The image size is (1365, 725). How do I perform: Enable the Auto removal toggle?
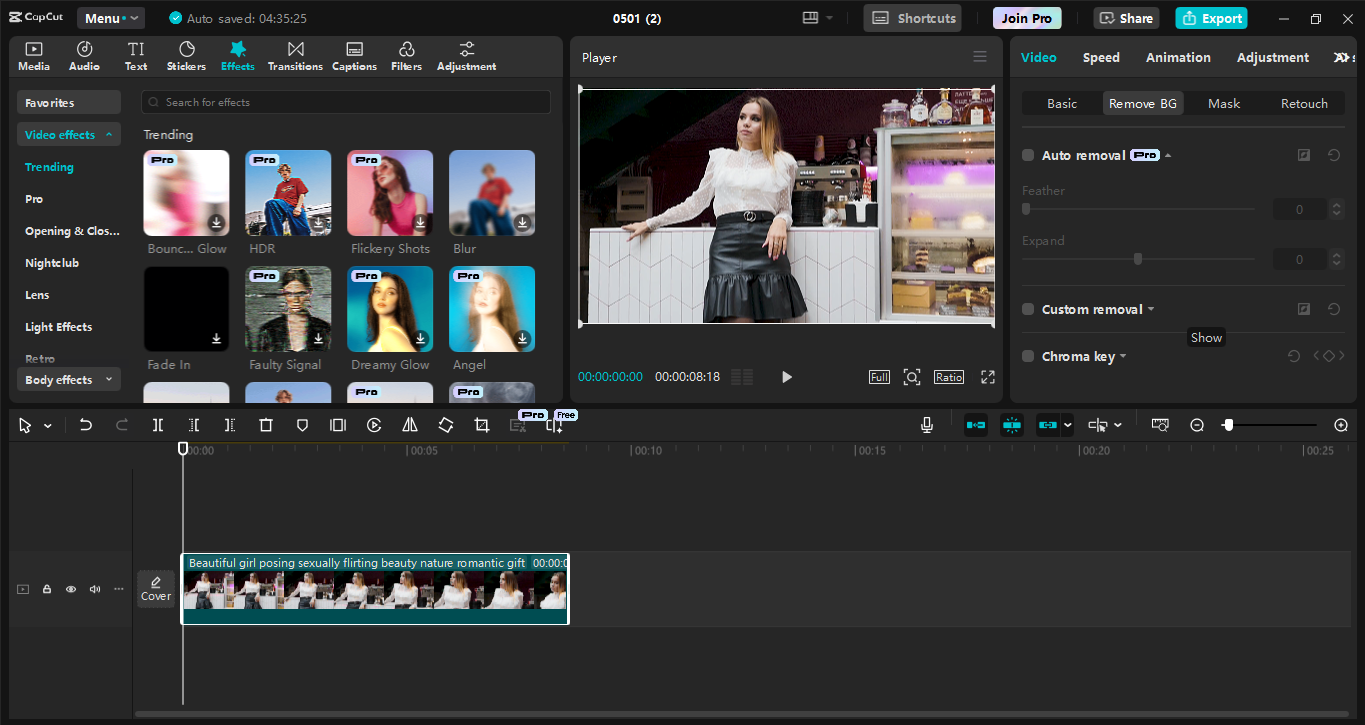click(x=1027, y=155)
